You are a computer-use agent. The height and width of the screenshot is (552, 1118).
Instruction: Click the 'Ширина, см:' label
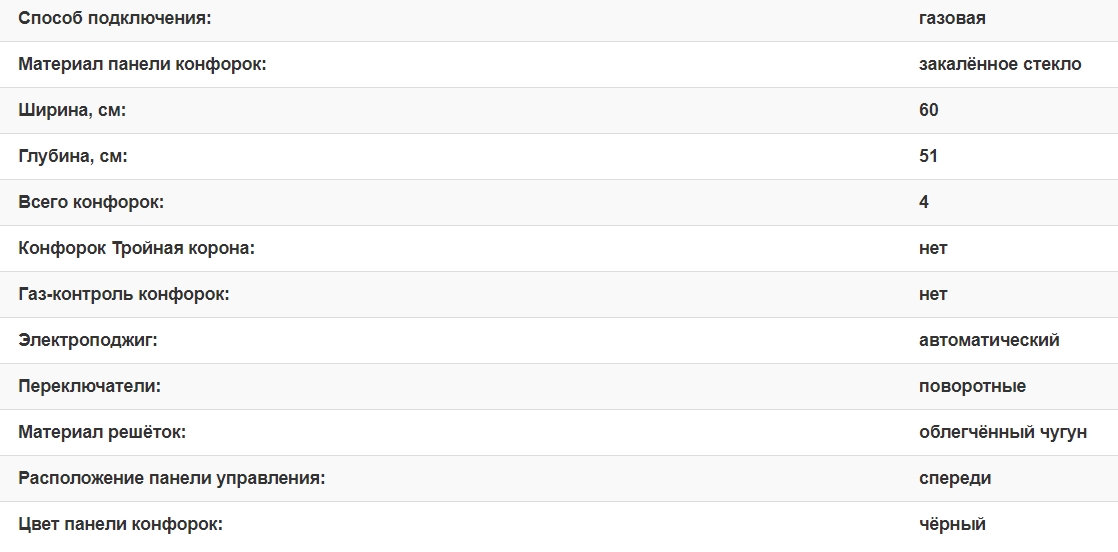pos(72,110)
